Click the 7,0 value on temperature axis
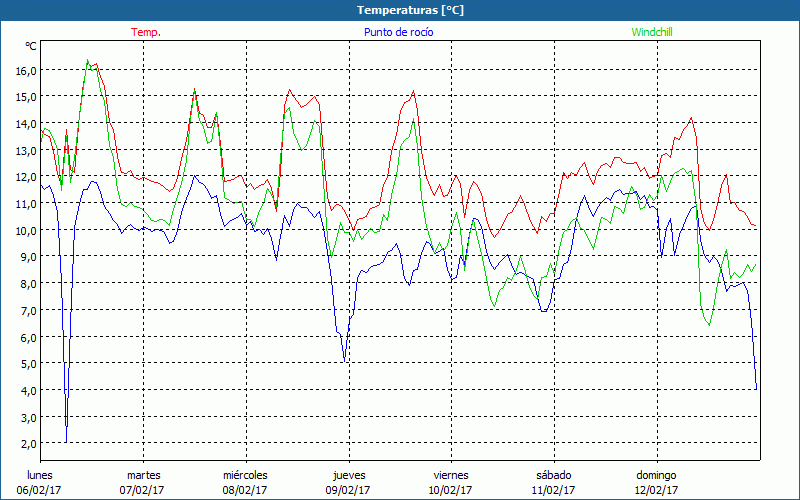800x500 pixels. pos(27,310)
